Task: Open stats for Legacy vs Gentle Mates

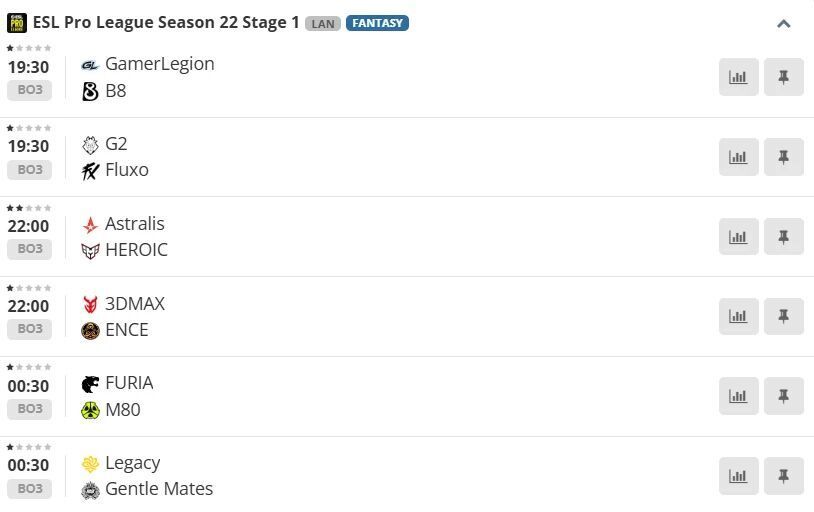Action: 738,476
